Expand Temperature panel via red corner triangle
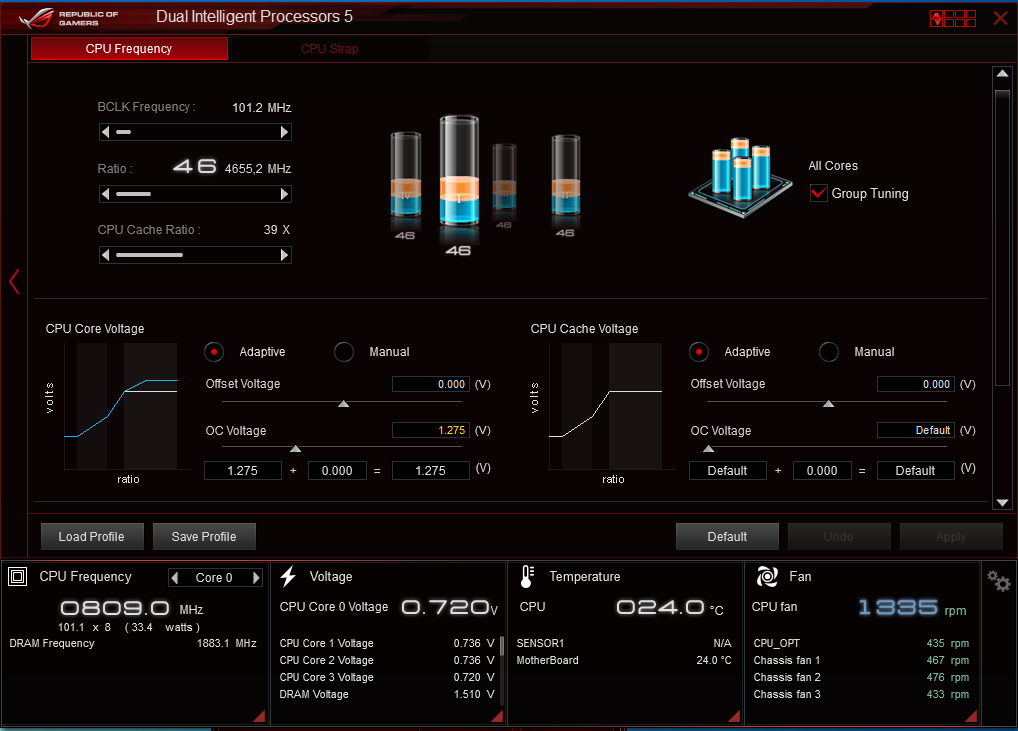Screen dimensions: 1018x731 click(734, 716)
